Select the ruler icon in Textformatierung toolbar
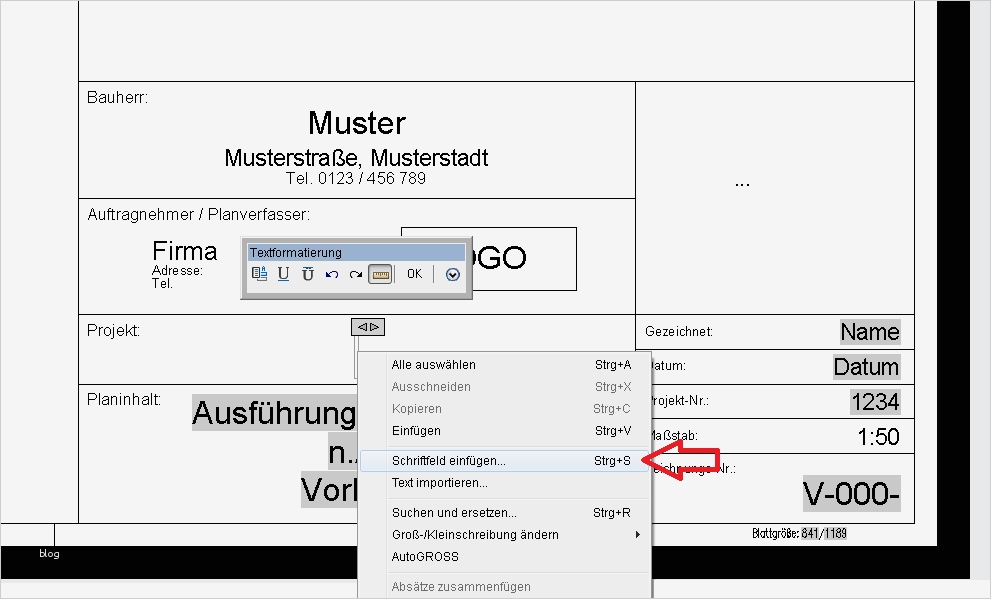This screenshot has height=599, width=991. click(x=381, y=273)
